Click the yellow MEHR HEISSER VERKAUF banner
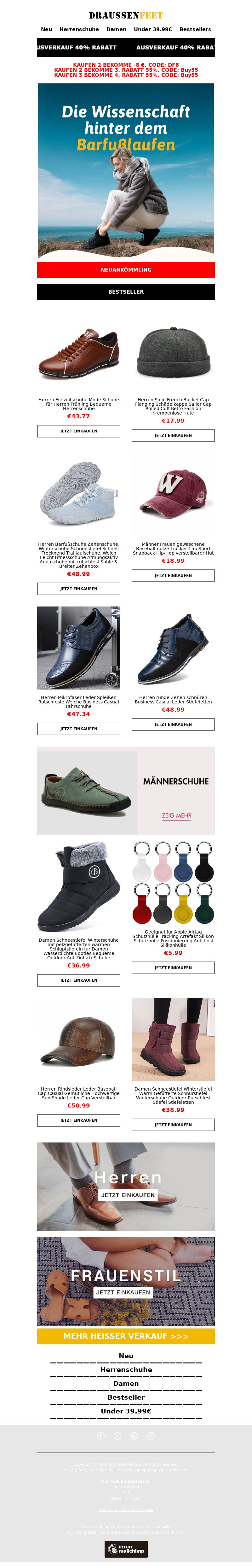 point(126,1336)
